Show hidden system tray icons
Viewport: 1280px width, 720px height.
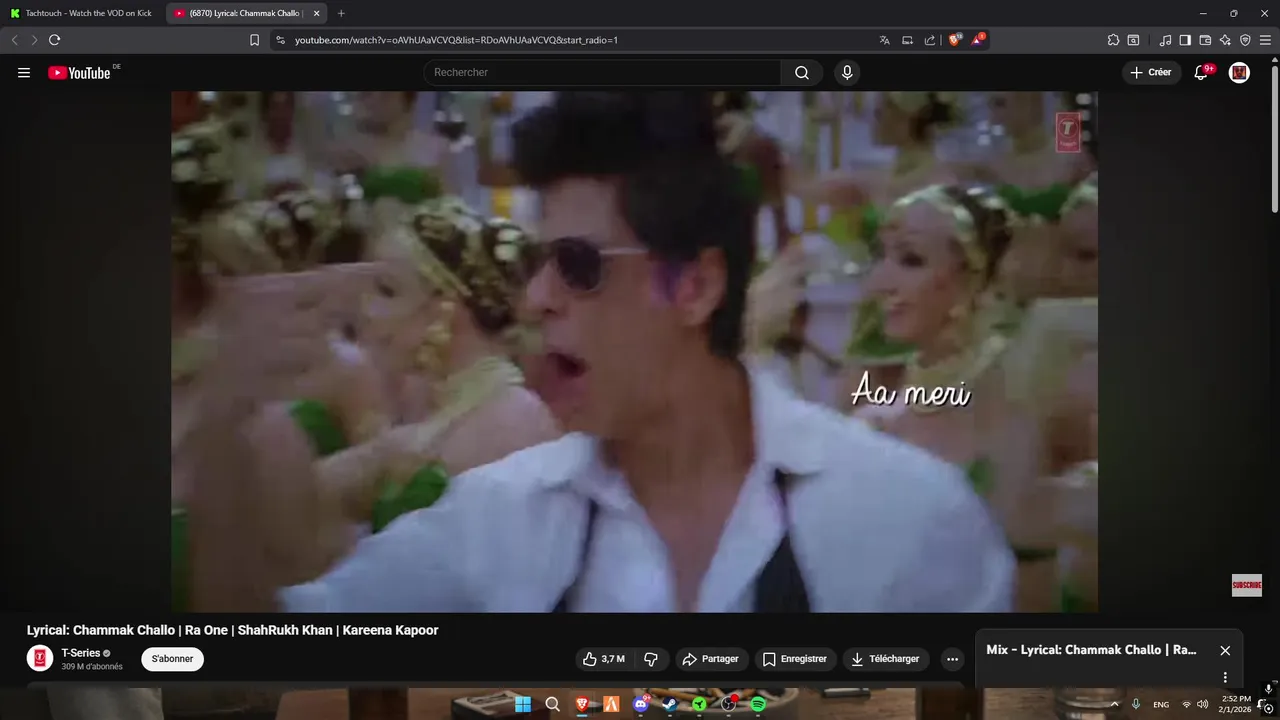[1114, 704]
